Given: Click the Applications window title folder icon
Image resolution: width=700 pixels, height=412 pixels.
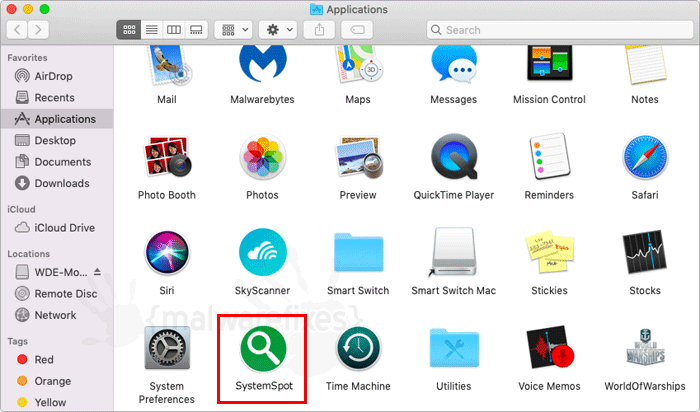Looking at the screenshot, I should pyautogui.click(x=316, y=9).
